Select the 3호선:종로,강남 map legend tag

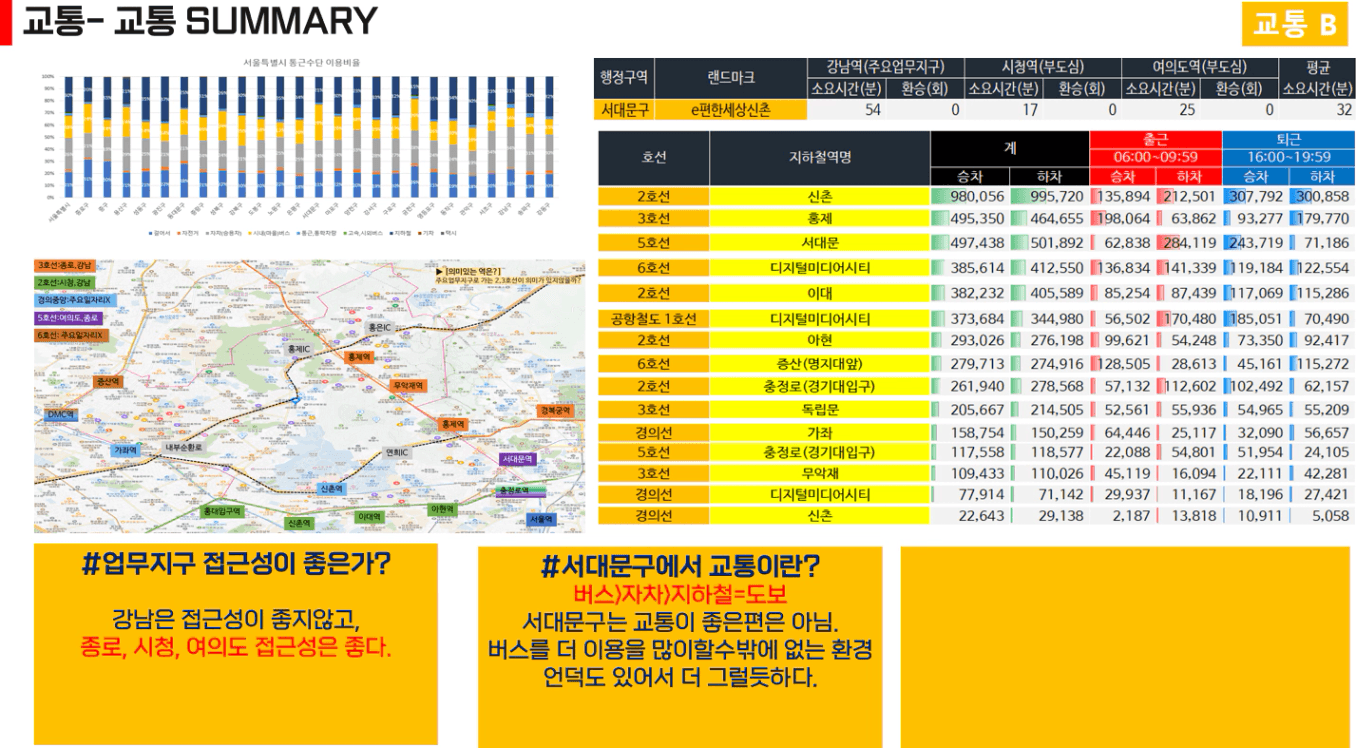(x=65, y=266)
